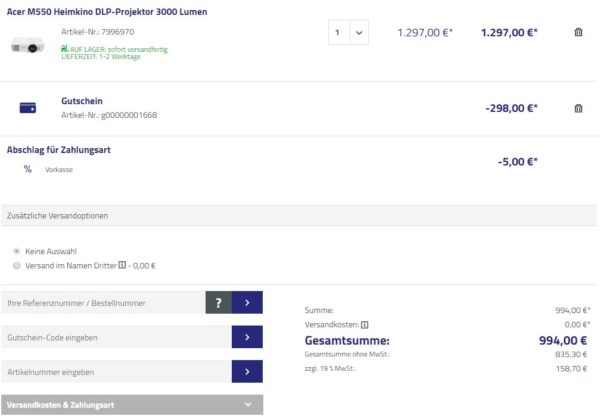This screenshot has height=416, width=600.
Task: Select the Keine Auswahl radio option
Action: (16, 251)
